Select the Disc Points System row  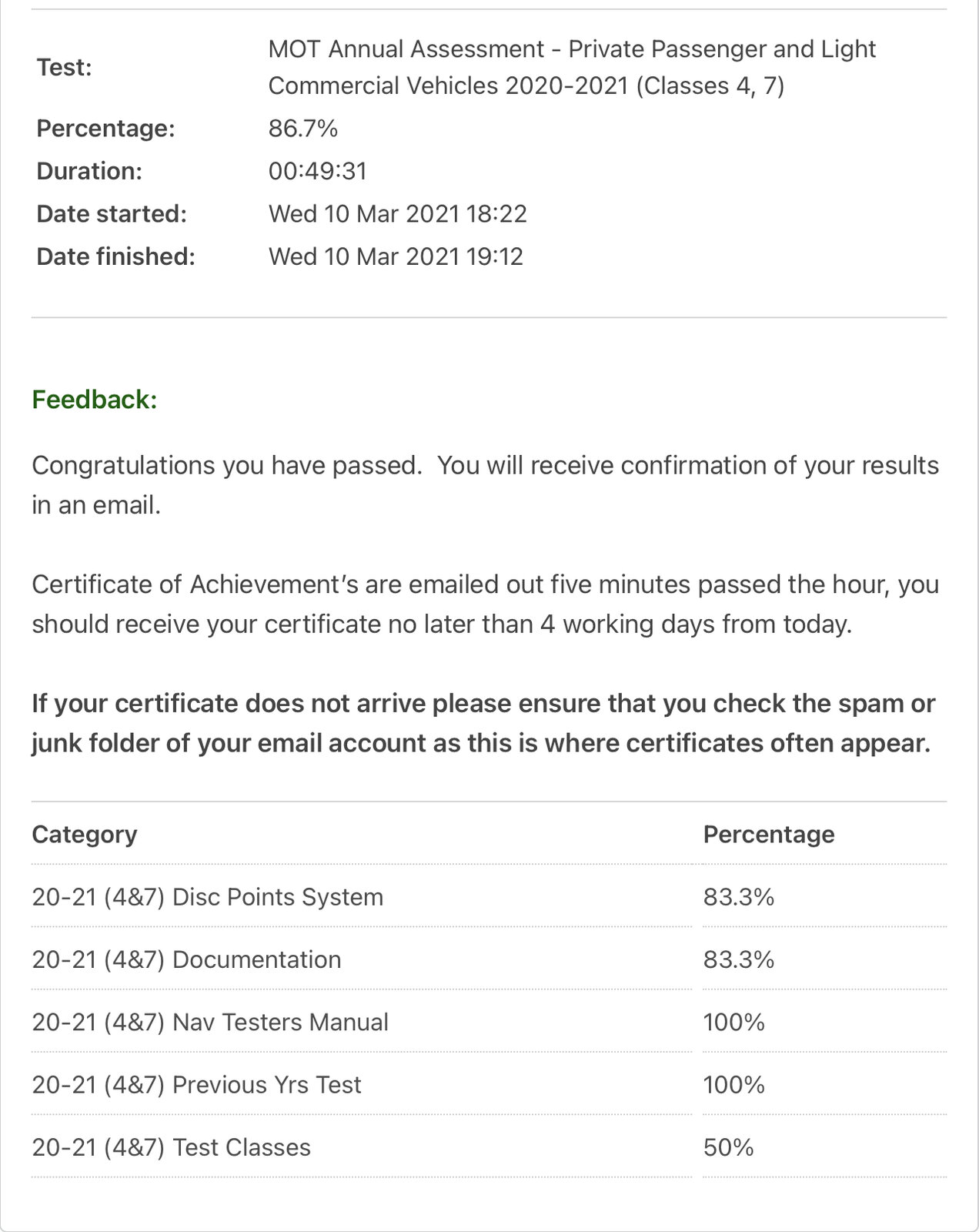point(208,897)
